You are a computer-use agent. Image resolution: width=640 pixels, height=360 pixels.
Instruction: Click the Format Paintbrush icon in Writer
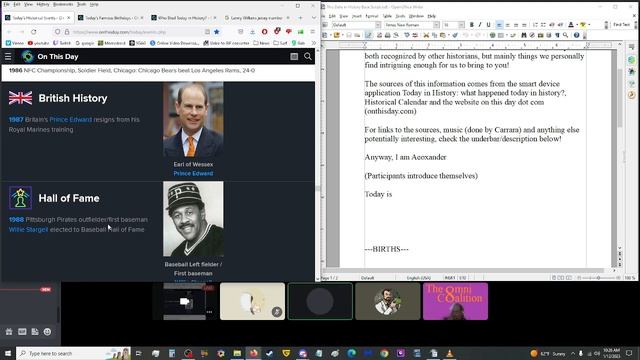point(455,36)
